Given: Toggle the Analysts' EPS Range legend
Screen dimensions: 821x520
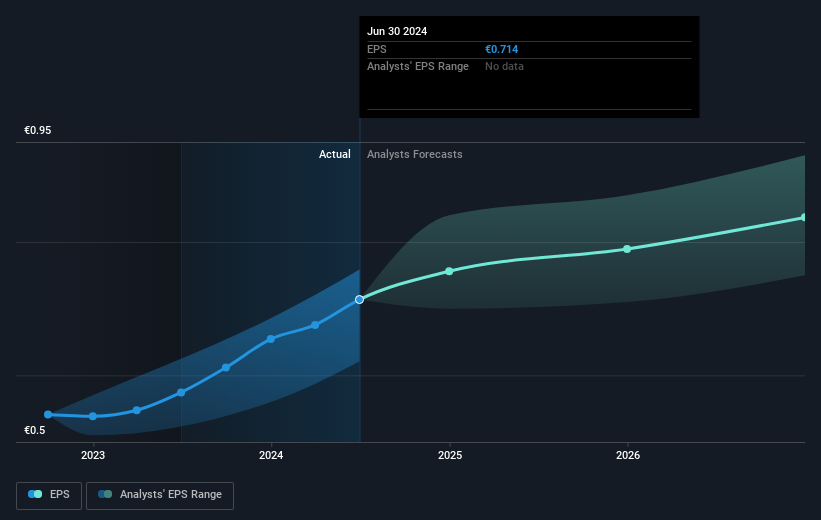Looking at the screenshot, I should [160, 495].
